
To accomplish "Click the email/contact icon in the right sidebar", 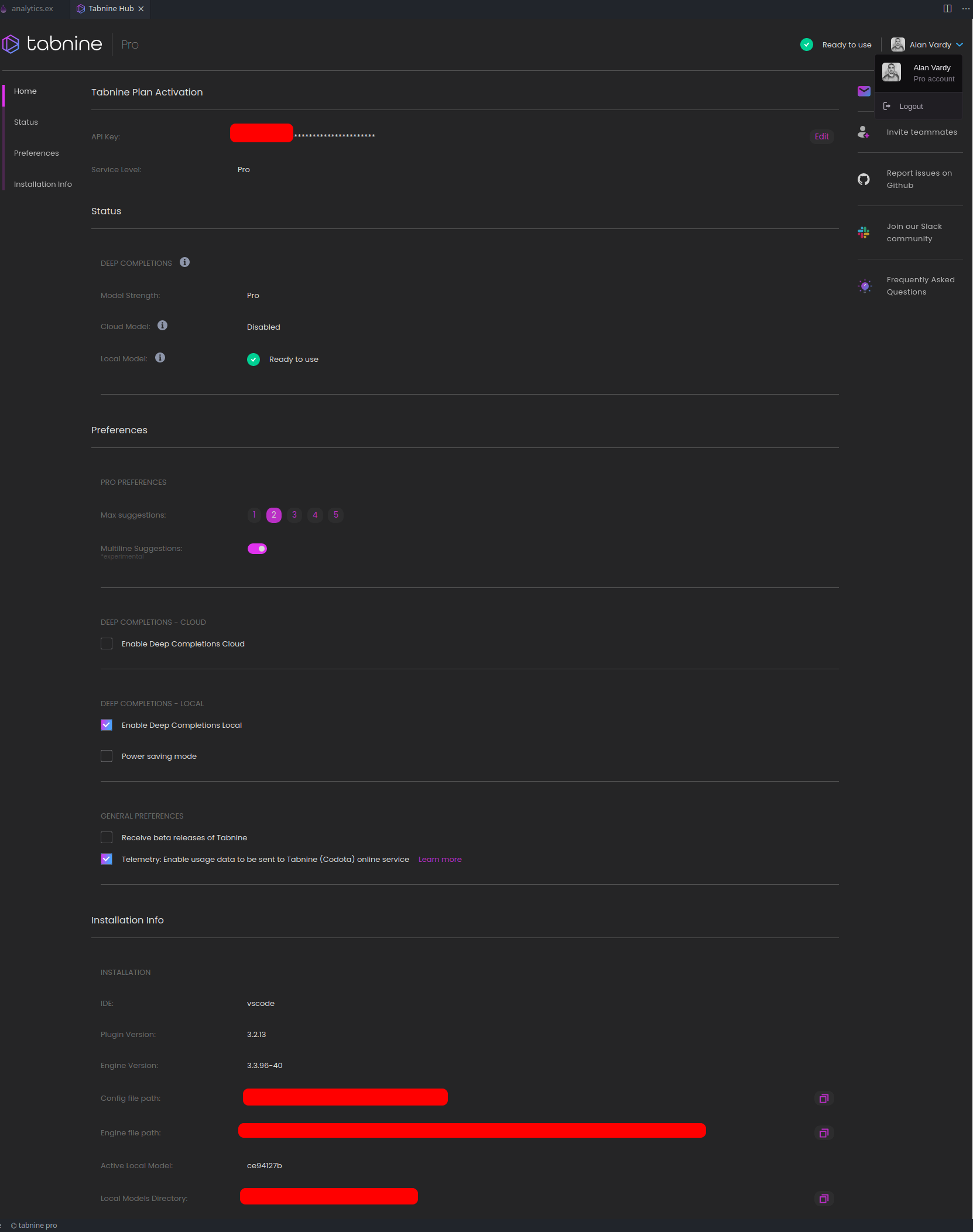I will click(x=864, y=91).
